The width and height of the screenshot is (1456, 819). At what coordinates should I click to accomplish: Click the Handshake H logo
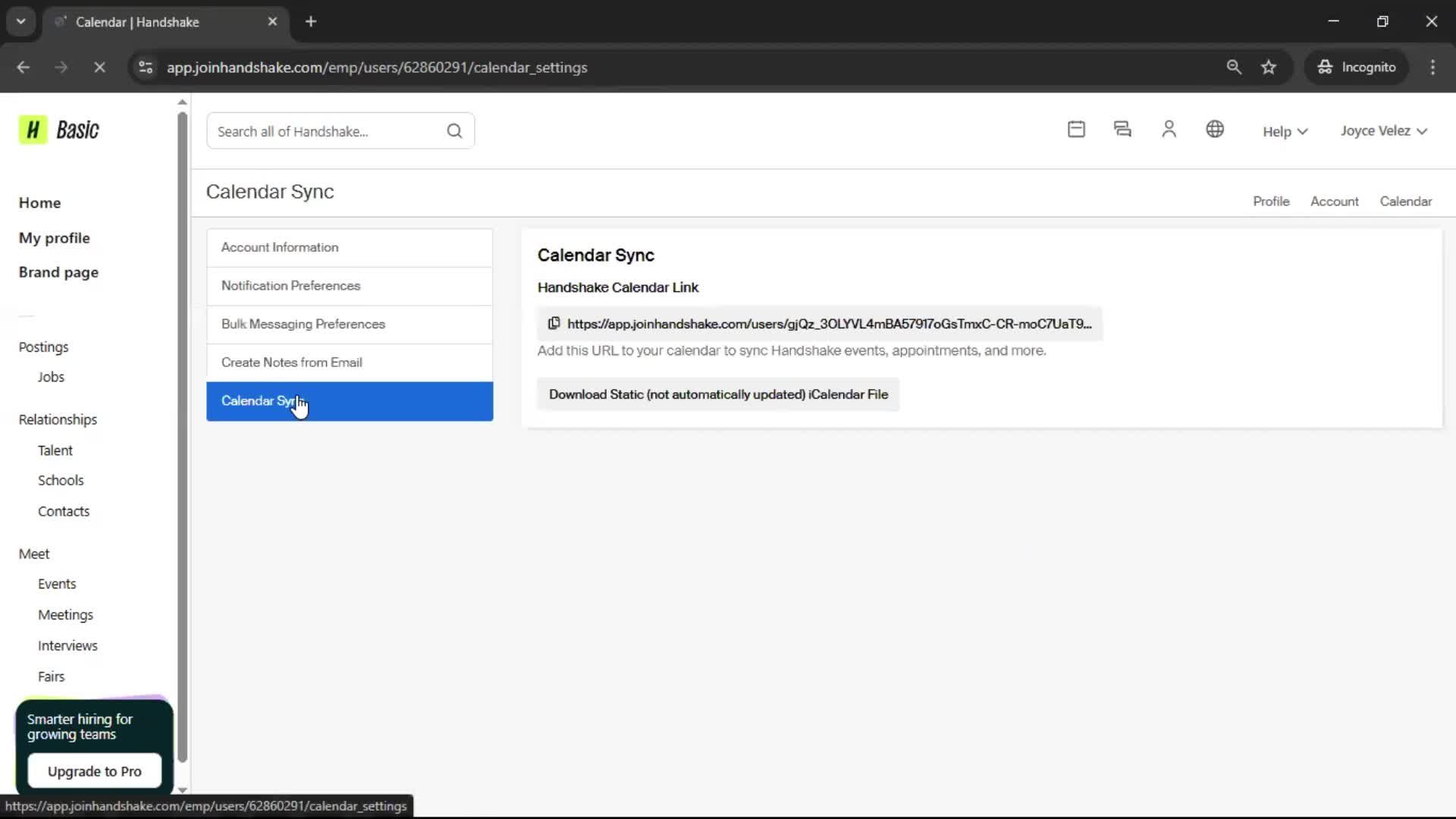pyautogui.click(x=33, y=130)
